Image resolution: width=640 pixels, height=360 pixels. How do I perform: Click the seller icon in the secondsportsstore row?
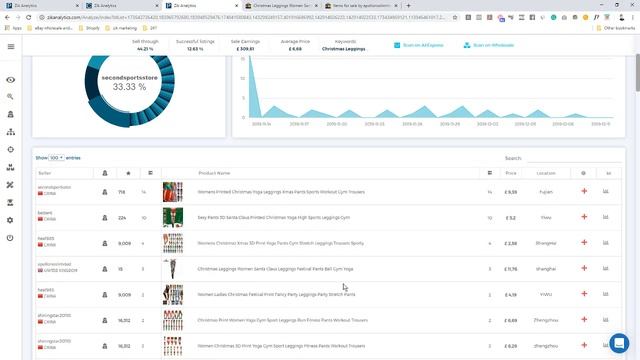point(105,192)
